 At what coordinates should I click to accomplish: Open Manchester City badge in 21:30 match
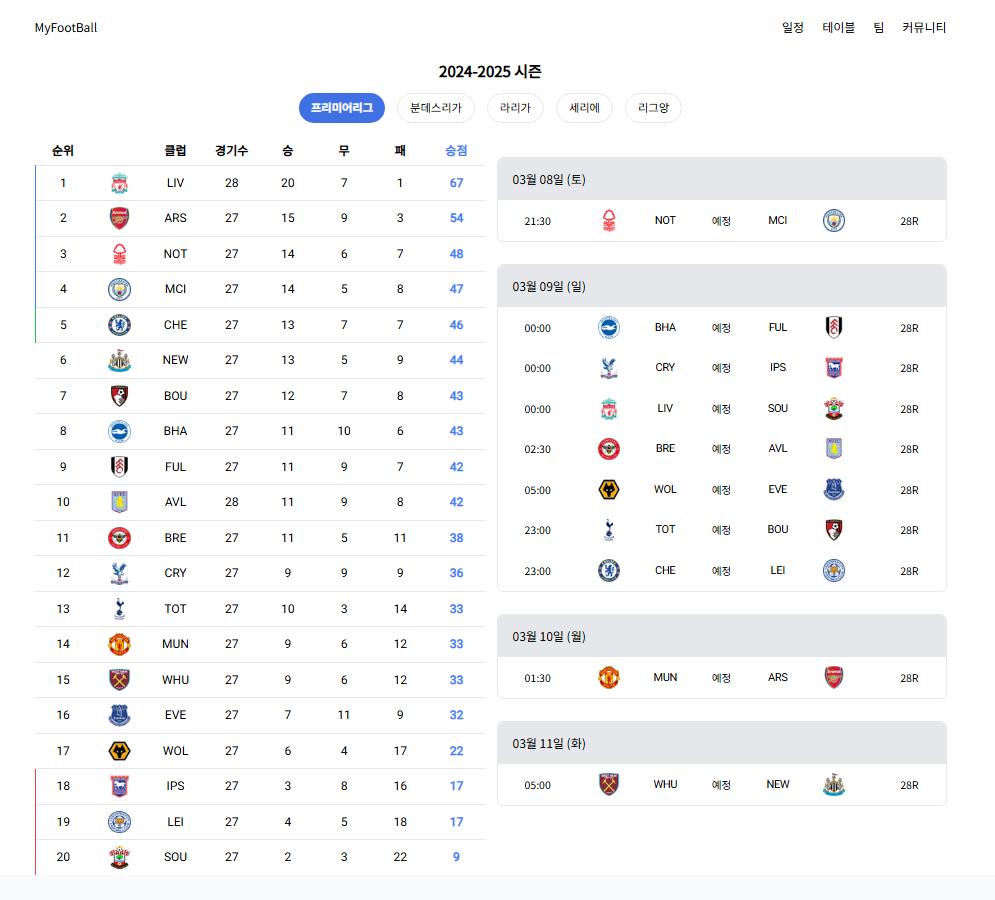(x=834, y=221)
